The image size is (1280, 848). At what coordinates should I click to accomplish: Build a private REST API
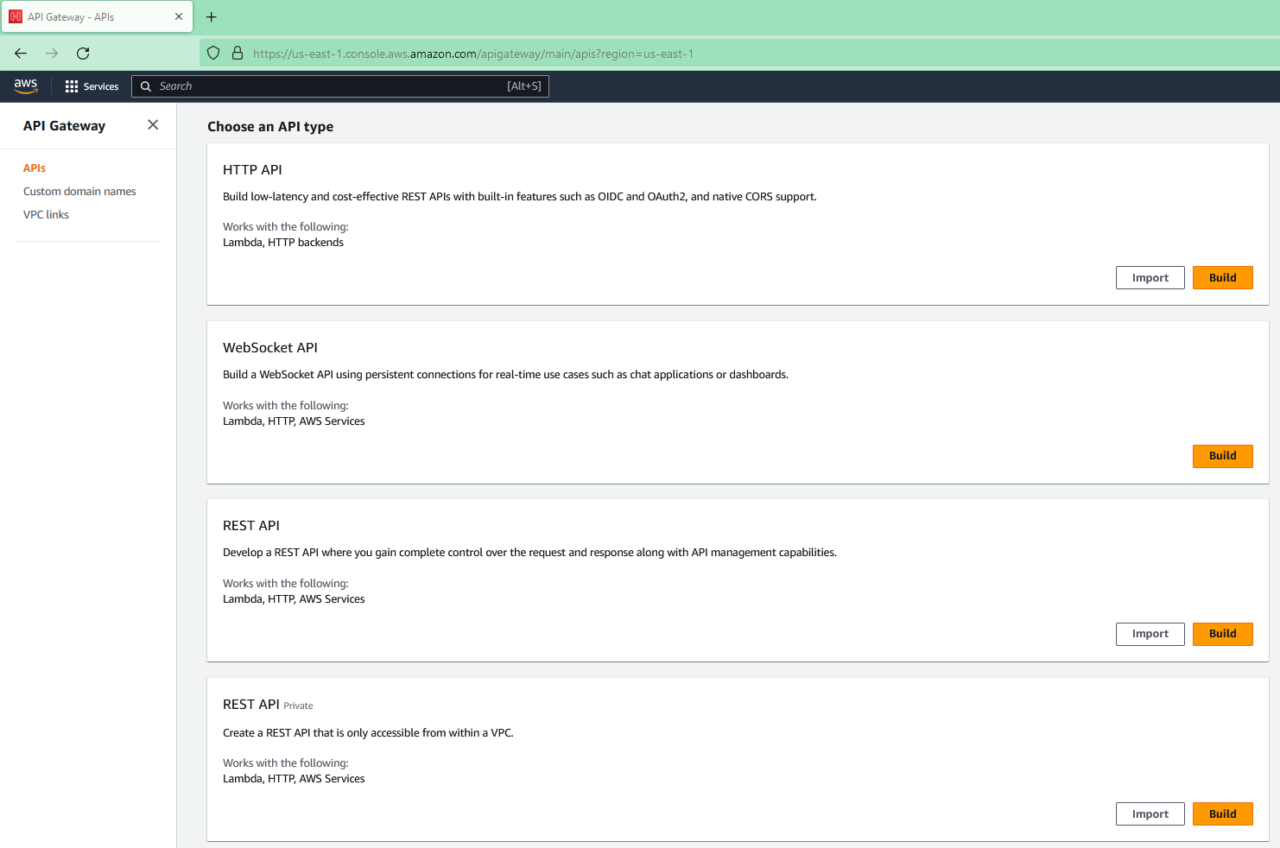[1222, 814]
